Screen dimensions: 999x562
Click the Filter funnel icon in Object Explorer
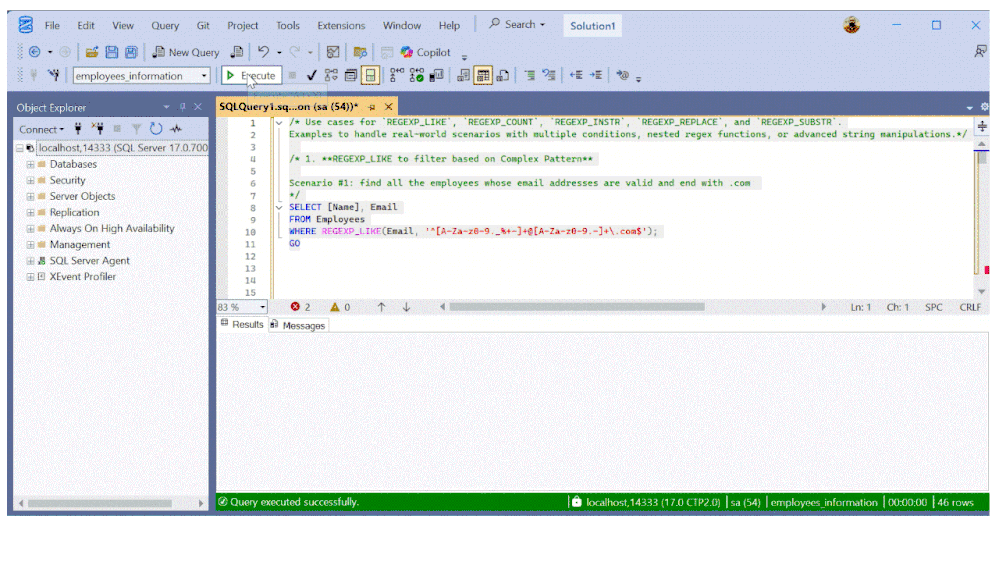pos(136,129)
